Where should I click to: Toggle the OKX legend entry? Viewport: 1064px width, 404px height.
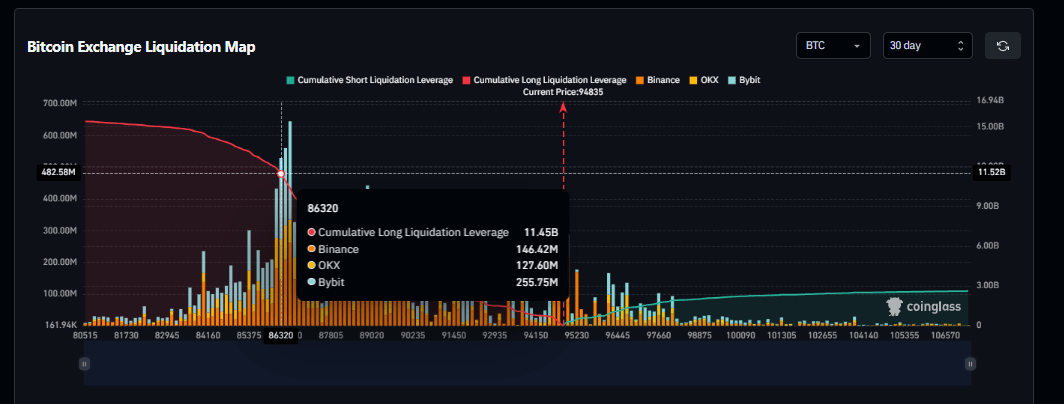point(711,79)
